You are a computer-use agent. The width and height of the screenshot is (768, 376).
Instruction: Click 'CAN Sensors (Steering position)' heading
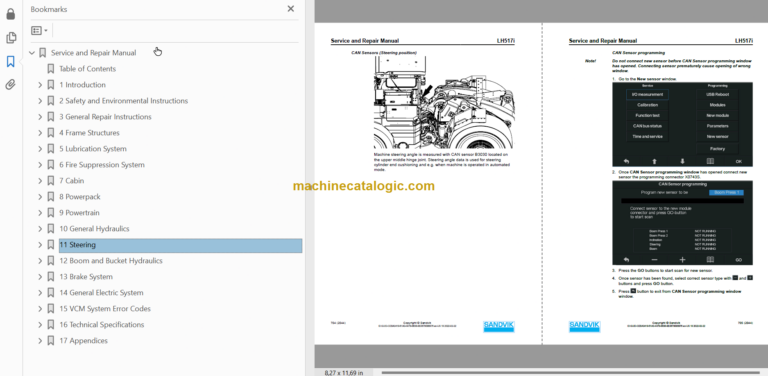pyautogui.click(x=384, y=52)
